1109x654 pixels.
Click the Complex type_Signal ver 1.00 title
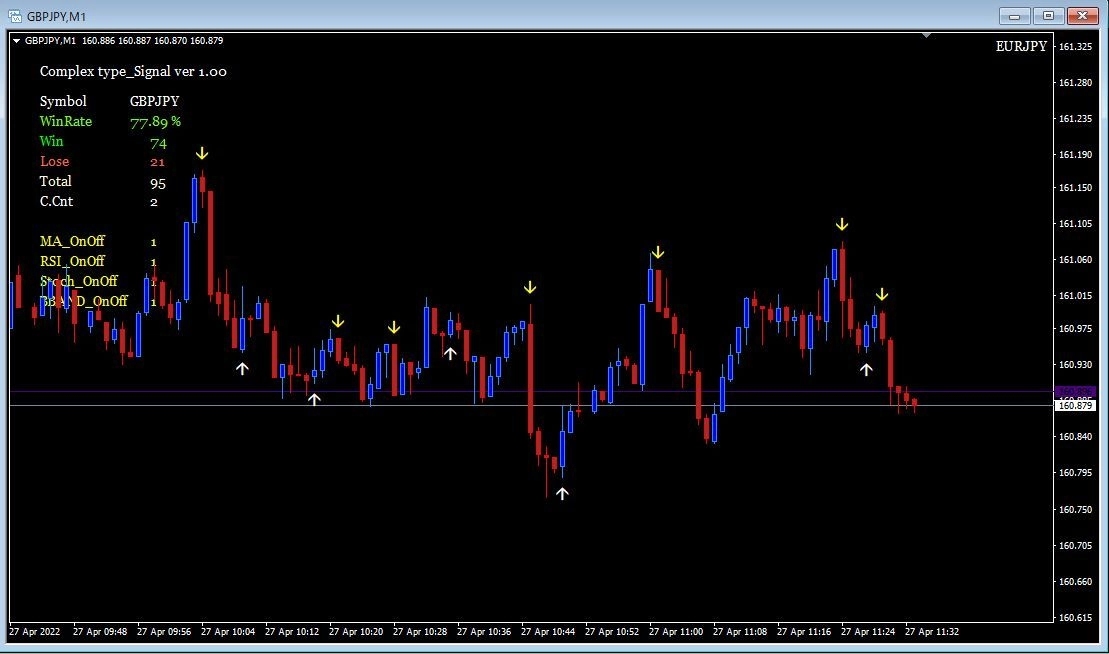tap(133, 71)
